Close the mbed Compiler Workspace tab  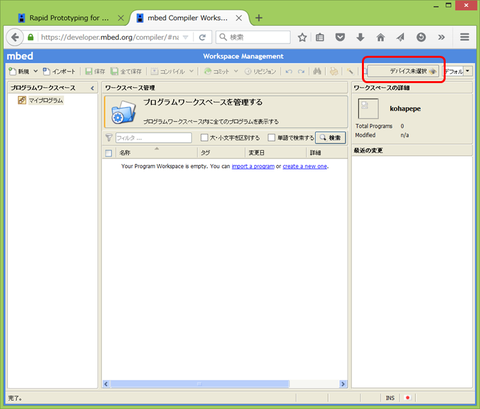coord(239,18)
